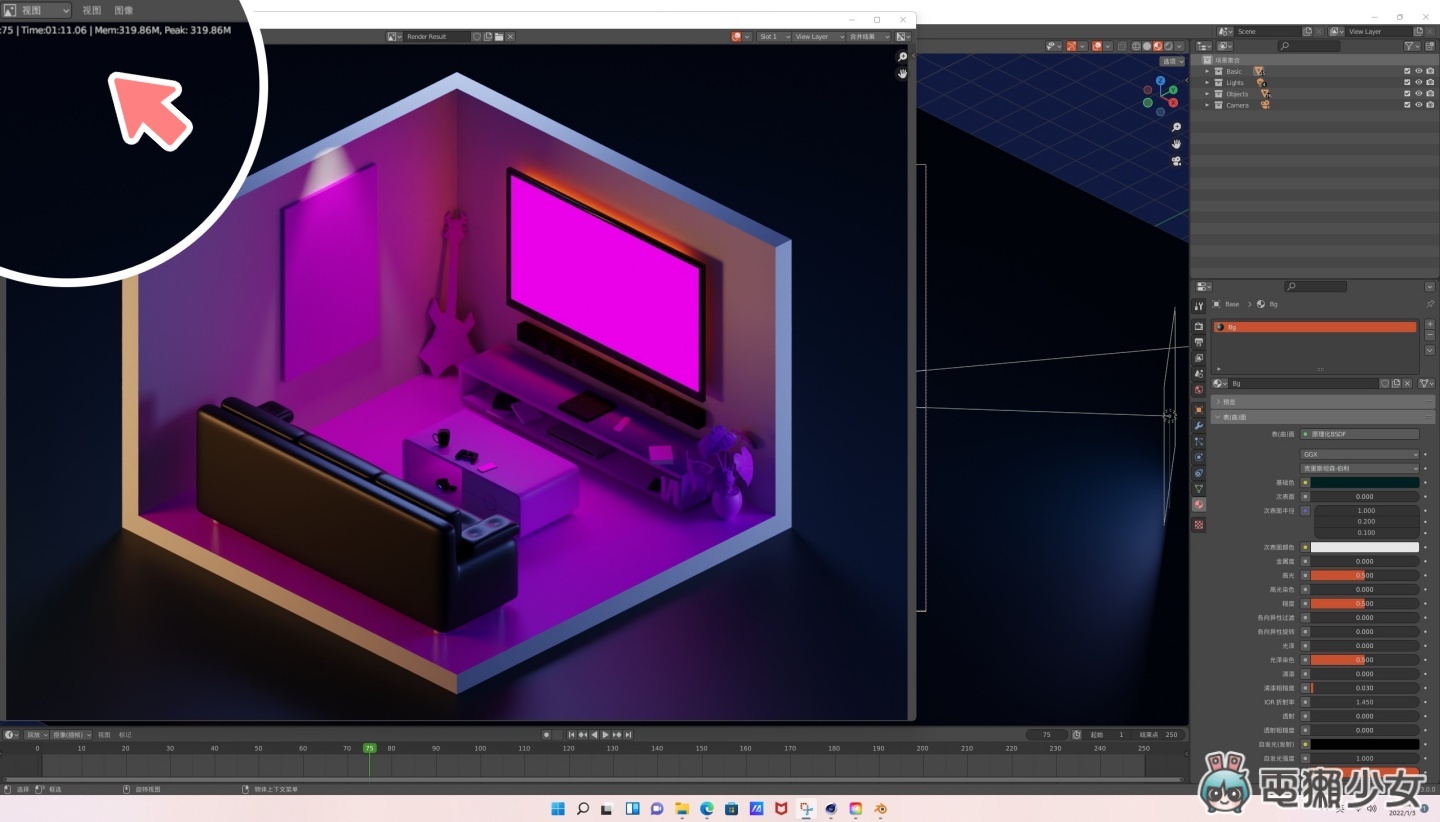Hide the Lights collection in viewport
1440x822 pixels.
pyautogui.click(x=1418, y=83)
